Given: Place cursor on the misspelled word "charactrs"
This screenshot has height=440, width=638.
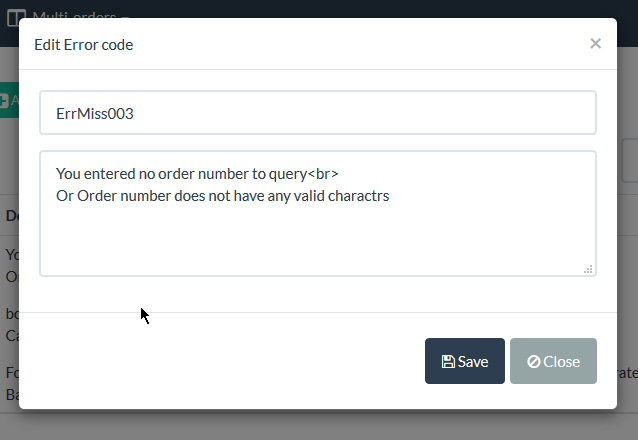Looking at the screenshot, I should 357,196.
